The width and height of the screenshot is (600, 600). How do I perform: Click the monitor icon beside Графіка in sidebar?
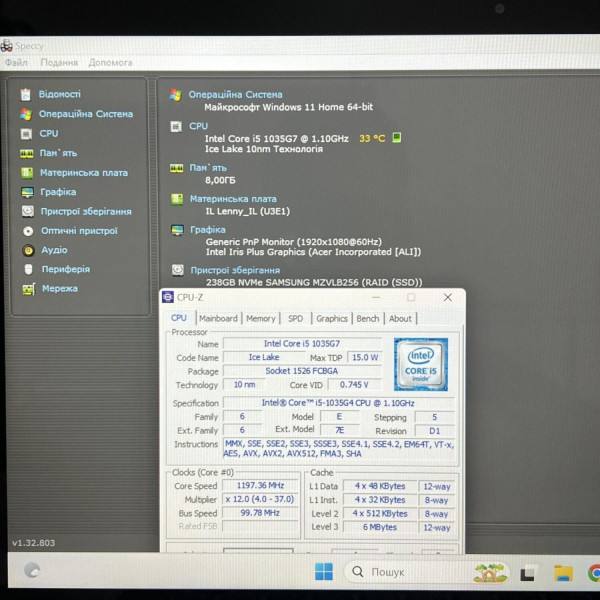(27, 192)
